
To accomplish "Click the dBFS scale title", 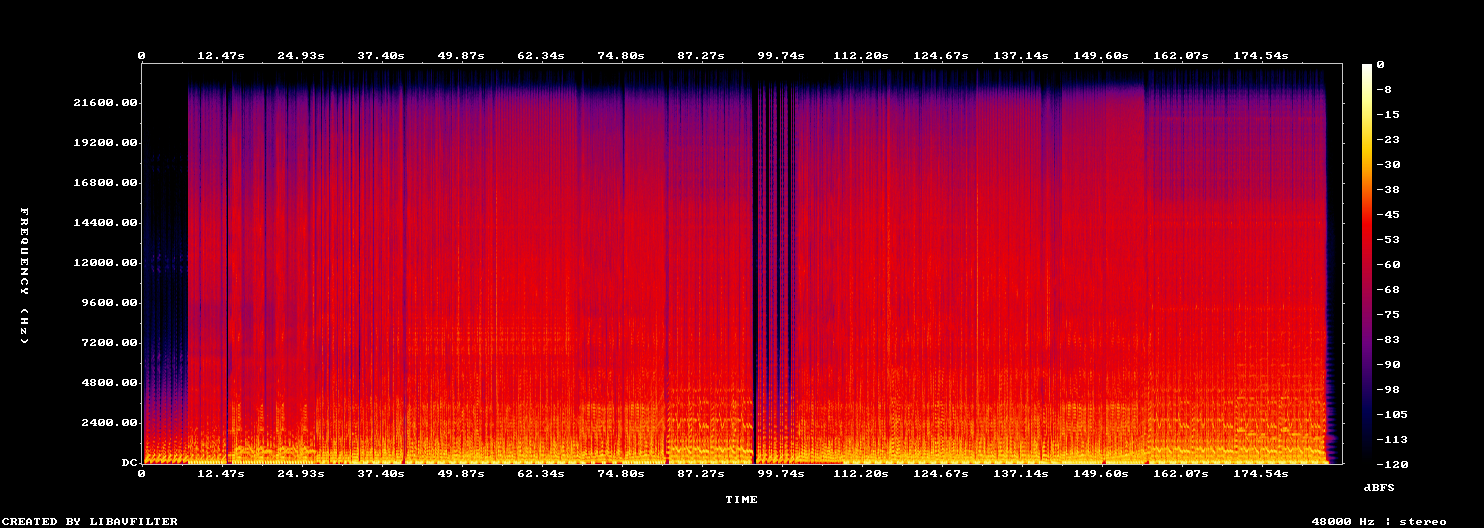I will coord(1378,487).
